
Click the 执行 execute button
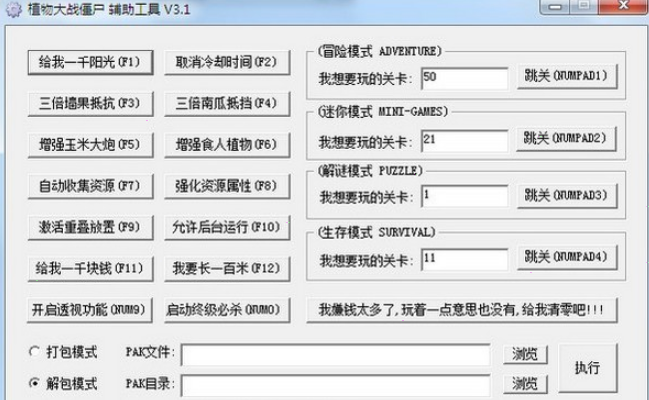587,368
